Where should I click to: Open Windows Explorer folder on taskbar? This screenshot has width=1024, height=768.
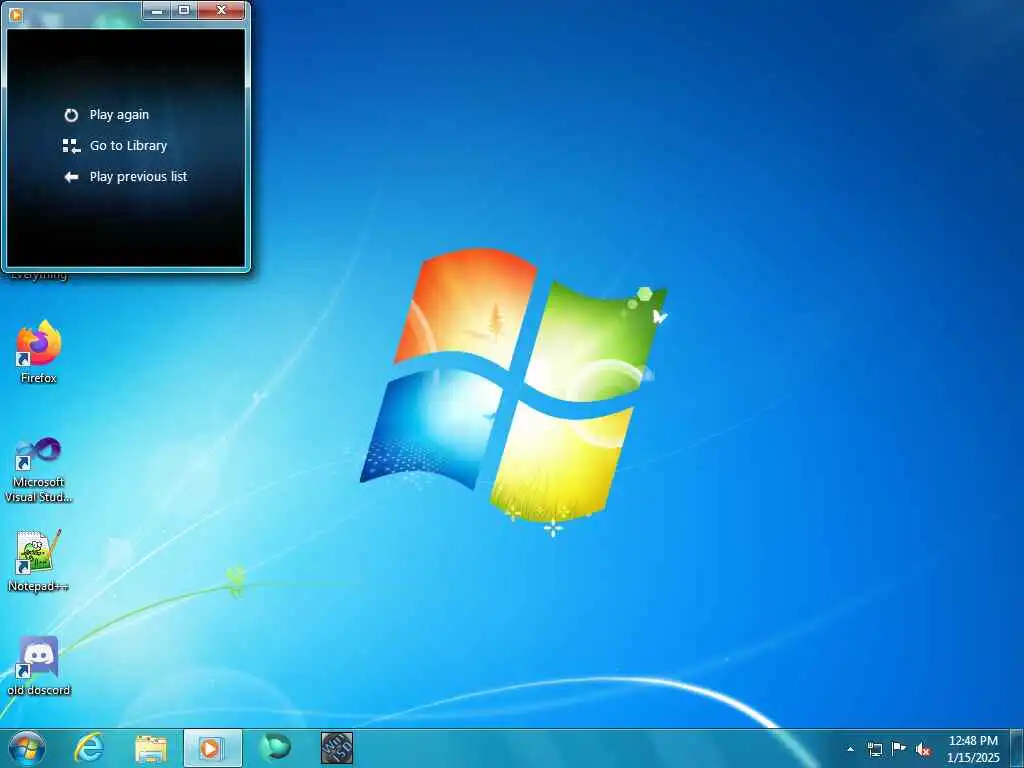(151, 748)
